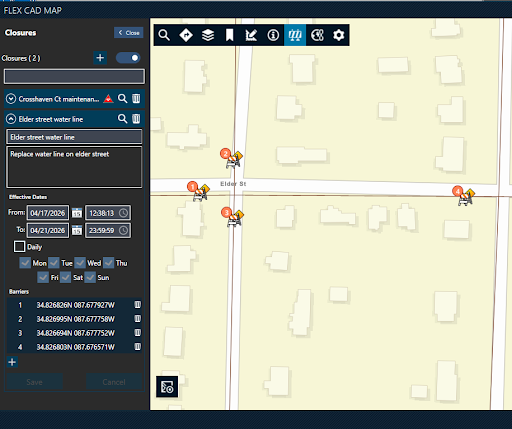Toggle the Sun checkbox

(x=90, y=277)
